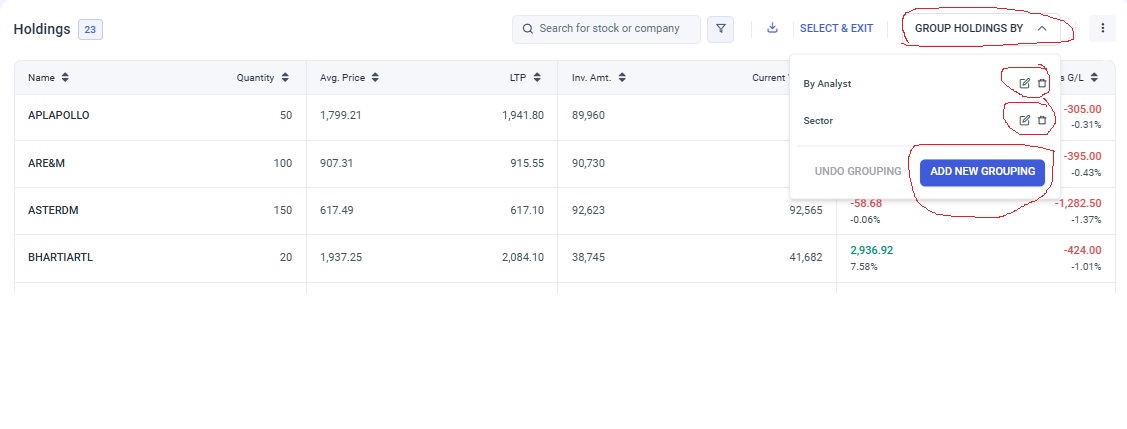
Task: Sort by Quantity column arrows
Action: [285, 78]
